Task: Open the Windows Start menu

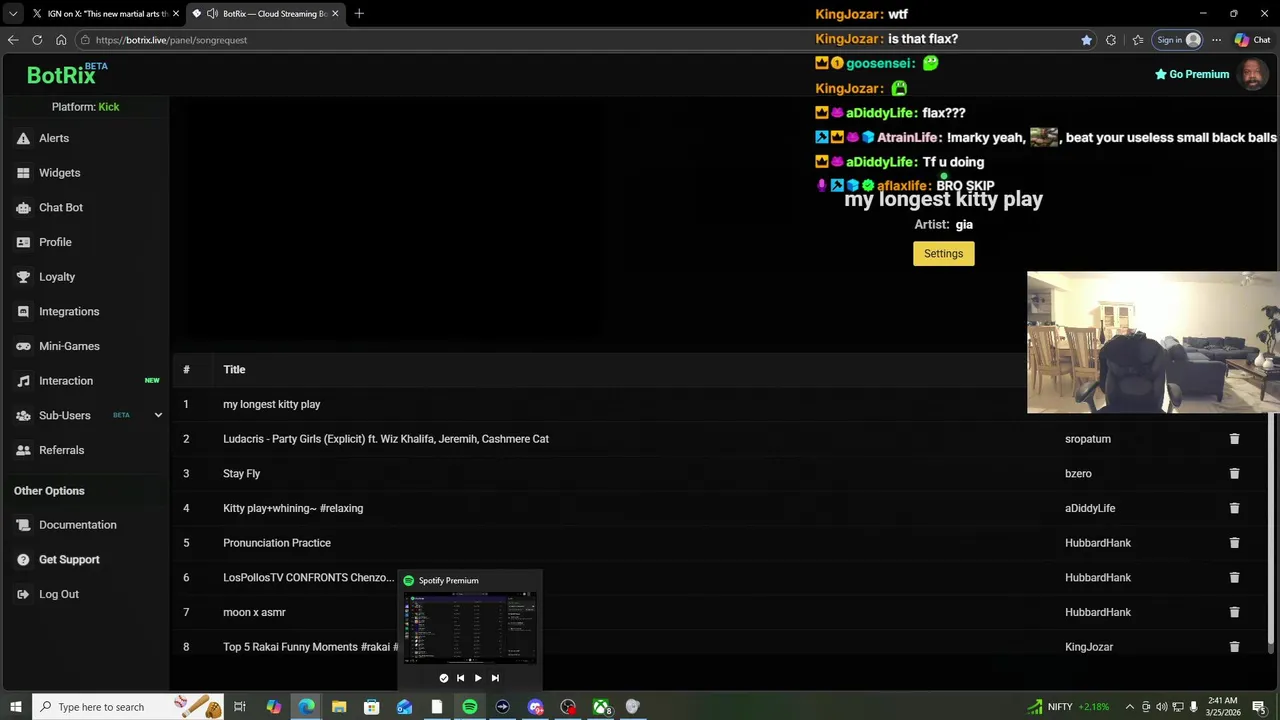Action: click(15, 707)
